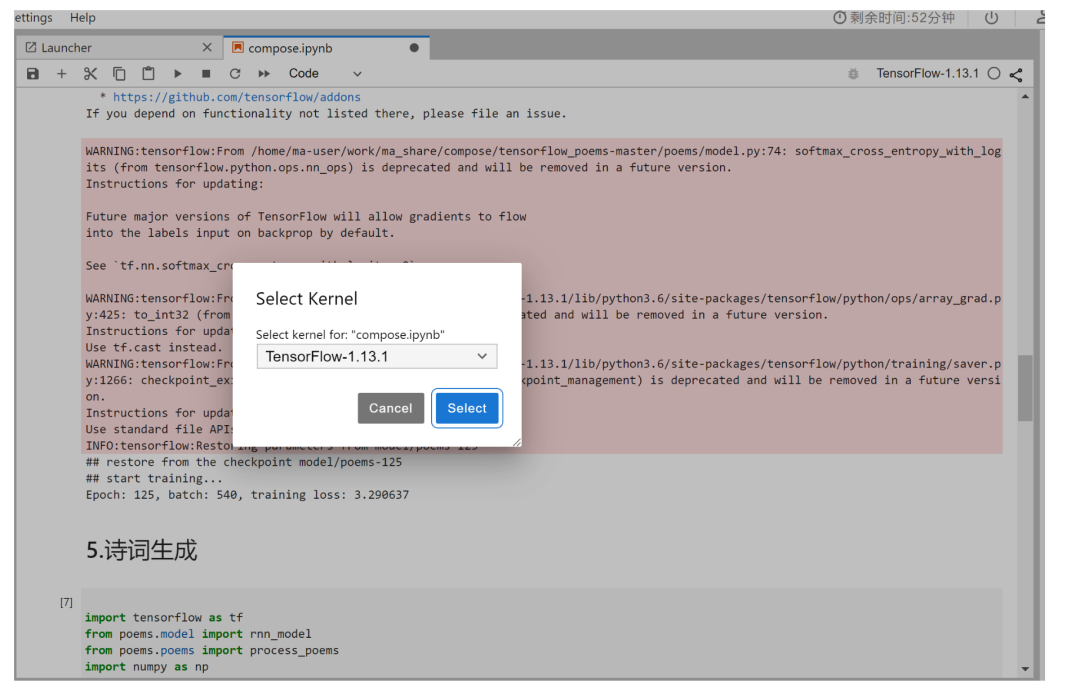Click the 'import tensorflow as tf' code line
Image resolution: width=1080 pixels, height=688 pixels.
click(x=164, y=618)
